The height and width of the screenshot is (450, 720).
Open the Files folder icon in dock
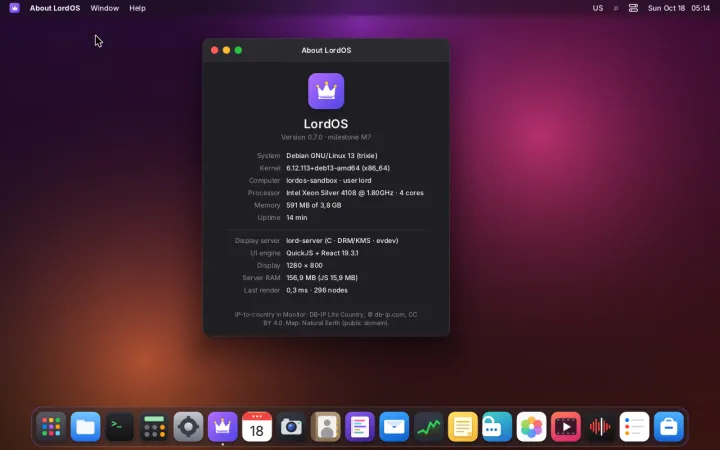[x=85, y=427]
